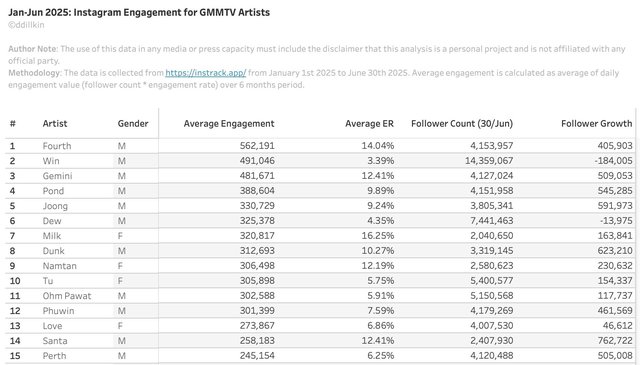Click the Dunk artist name
Viewport: 640px width, 365px height.
[53, 251]
